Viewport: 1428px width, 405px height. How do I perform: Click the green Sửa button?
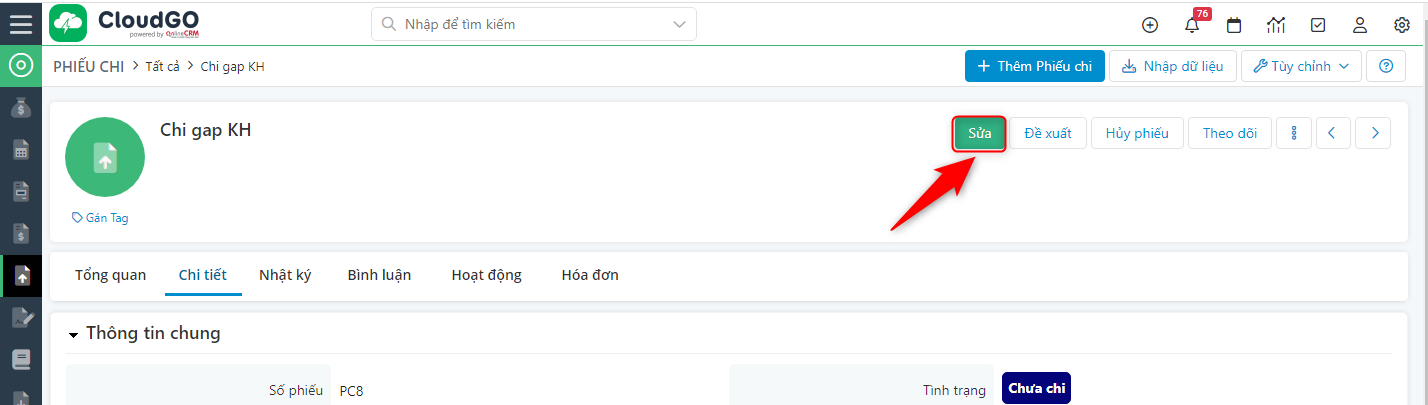coord(980,133)
